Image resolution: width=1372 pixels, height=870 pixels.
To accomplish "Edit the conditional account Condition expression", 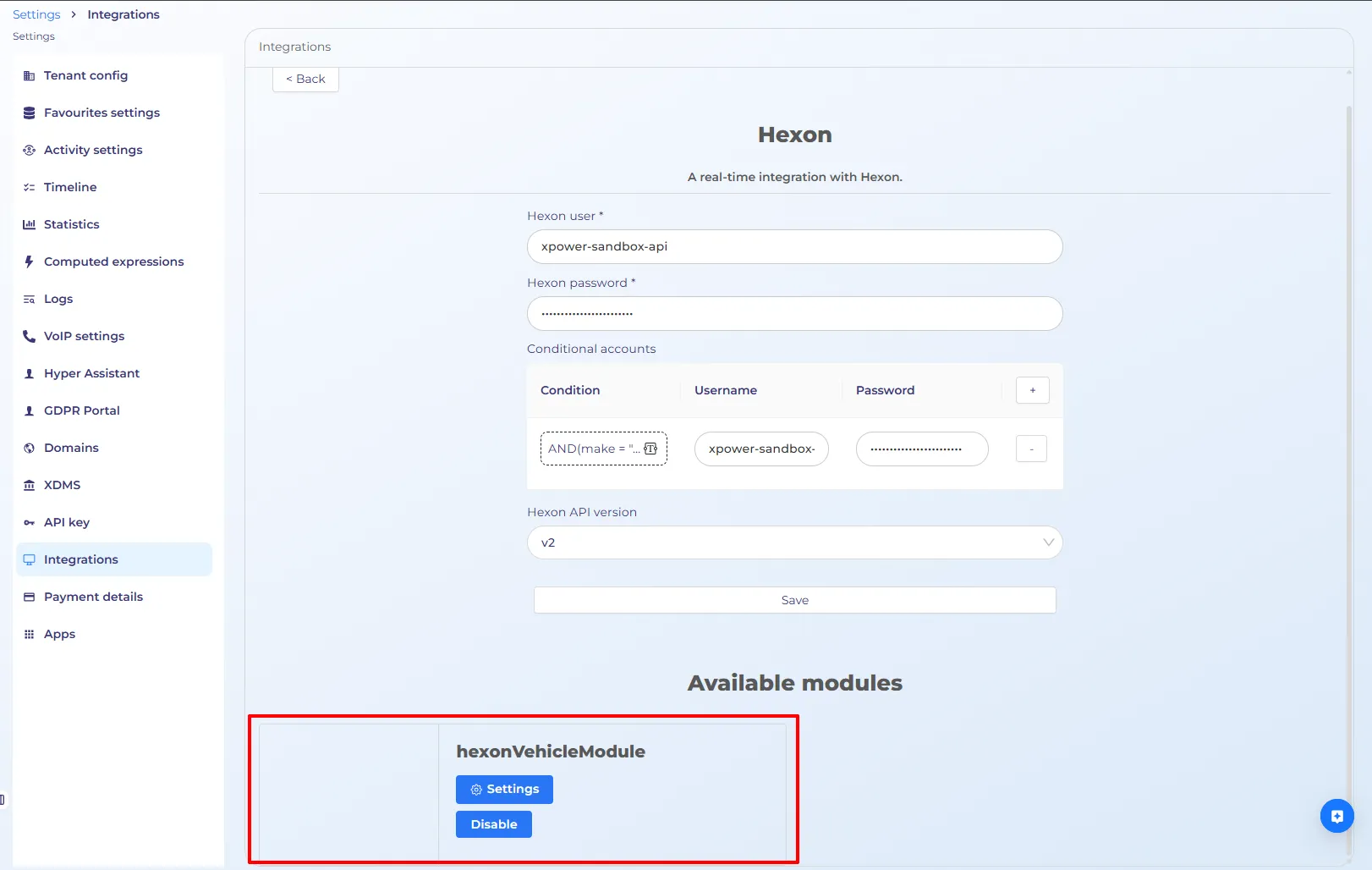I will pyautogui.click(x=604, y=449).
